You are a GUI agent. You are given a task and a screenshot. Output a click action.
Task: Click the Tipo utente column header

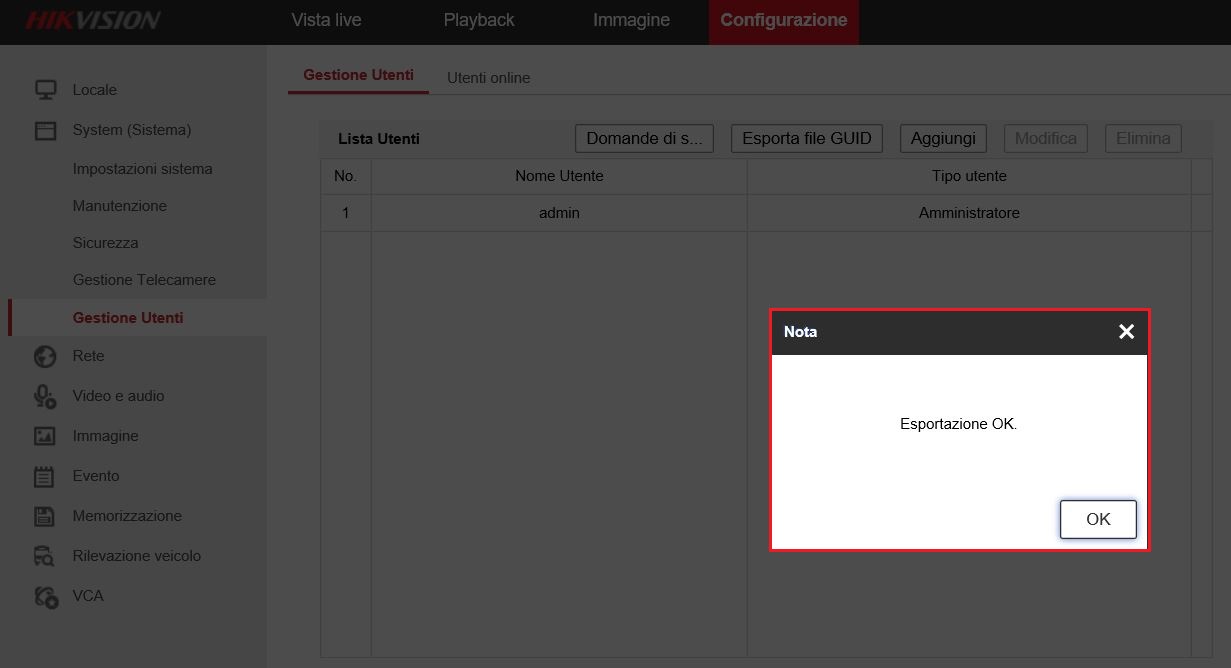969,176
